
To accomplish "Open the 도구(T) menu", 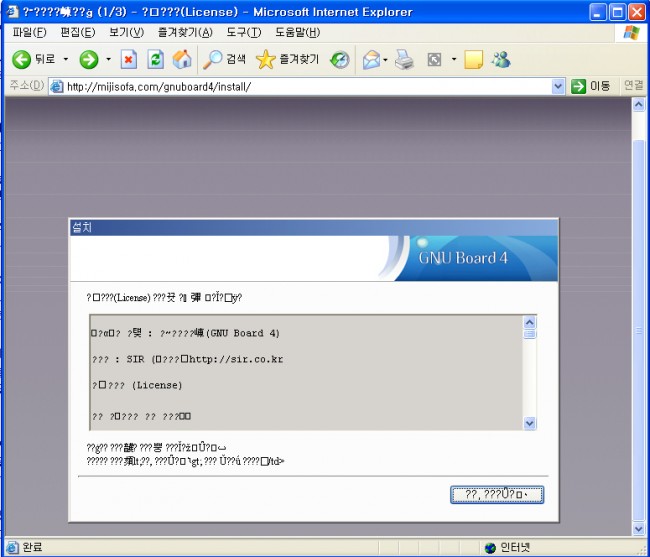I will pyautogui.click(x=243, y=33).
